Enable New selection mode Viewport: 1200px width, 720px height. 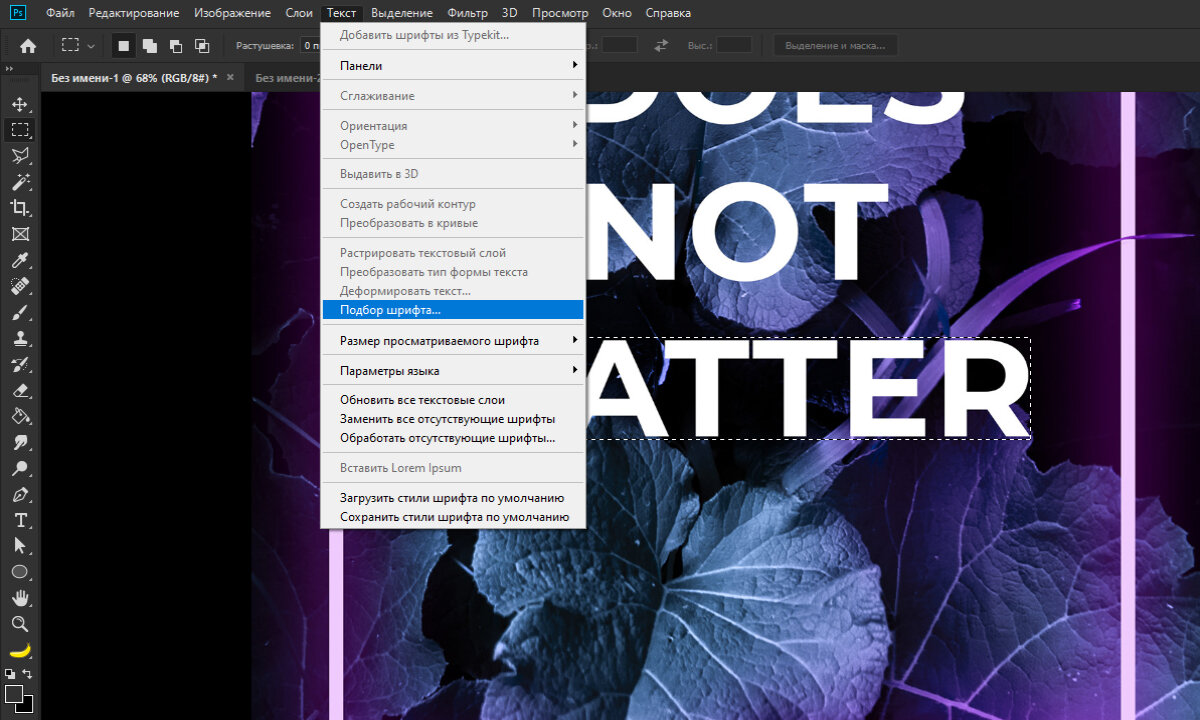tap(124, 45)
